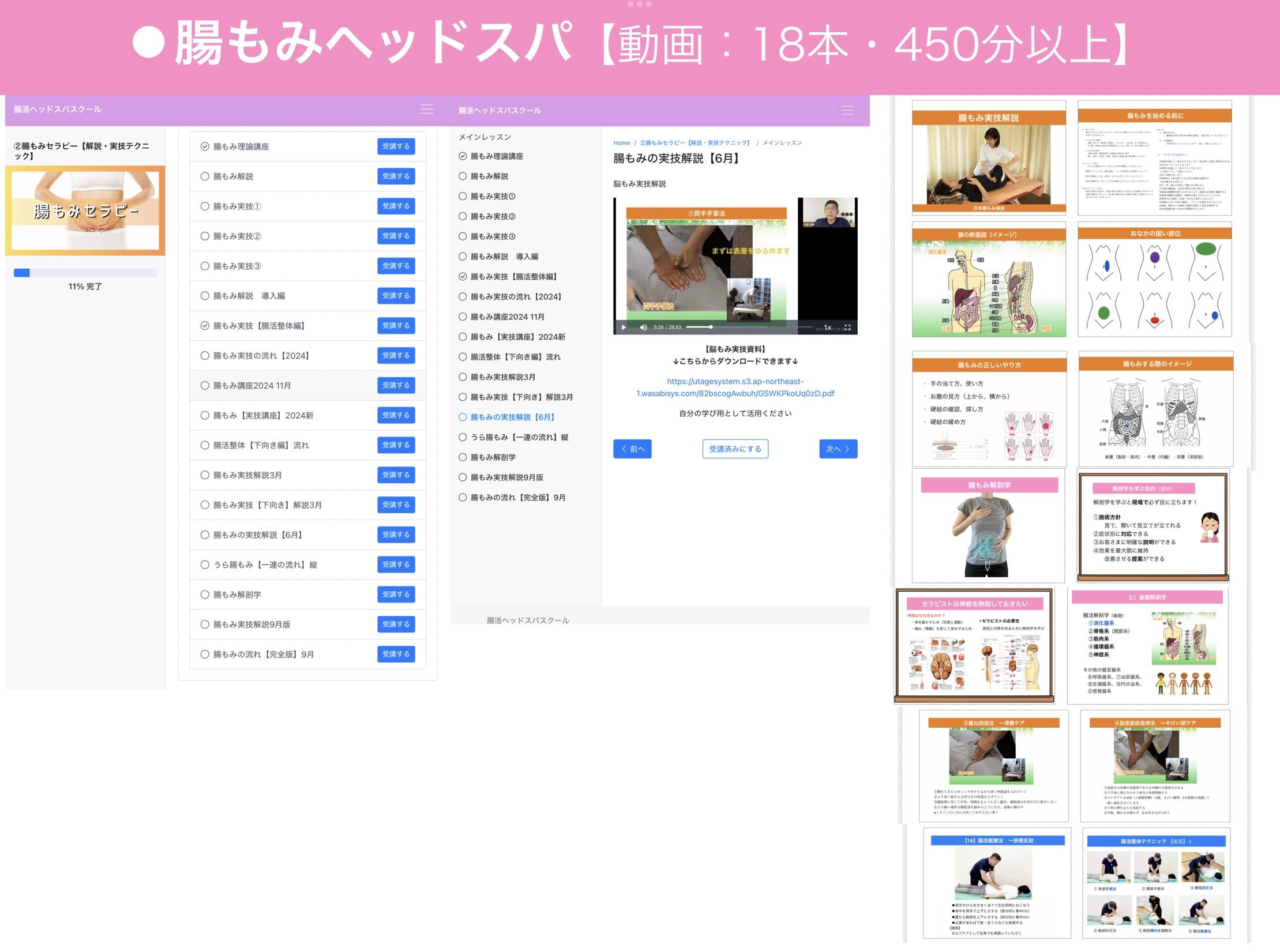The width and height of the screenshot is (1280, 952).
Task: Select うら腸もみ【一連の流れ】縦 in the sidebar menu
Action: (519, 437)
